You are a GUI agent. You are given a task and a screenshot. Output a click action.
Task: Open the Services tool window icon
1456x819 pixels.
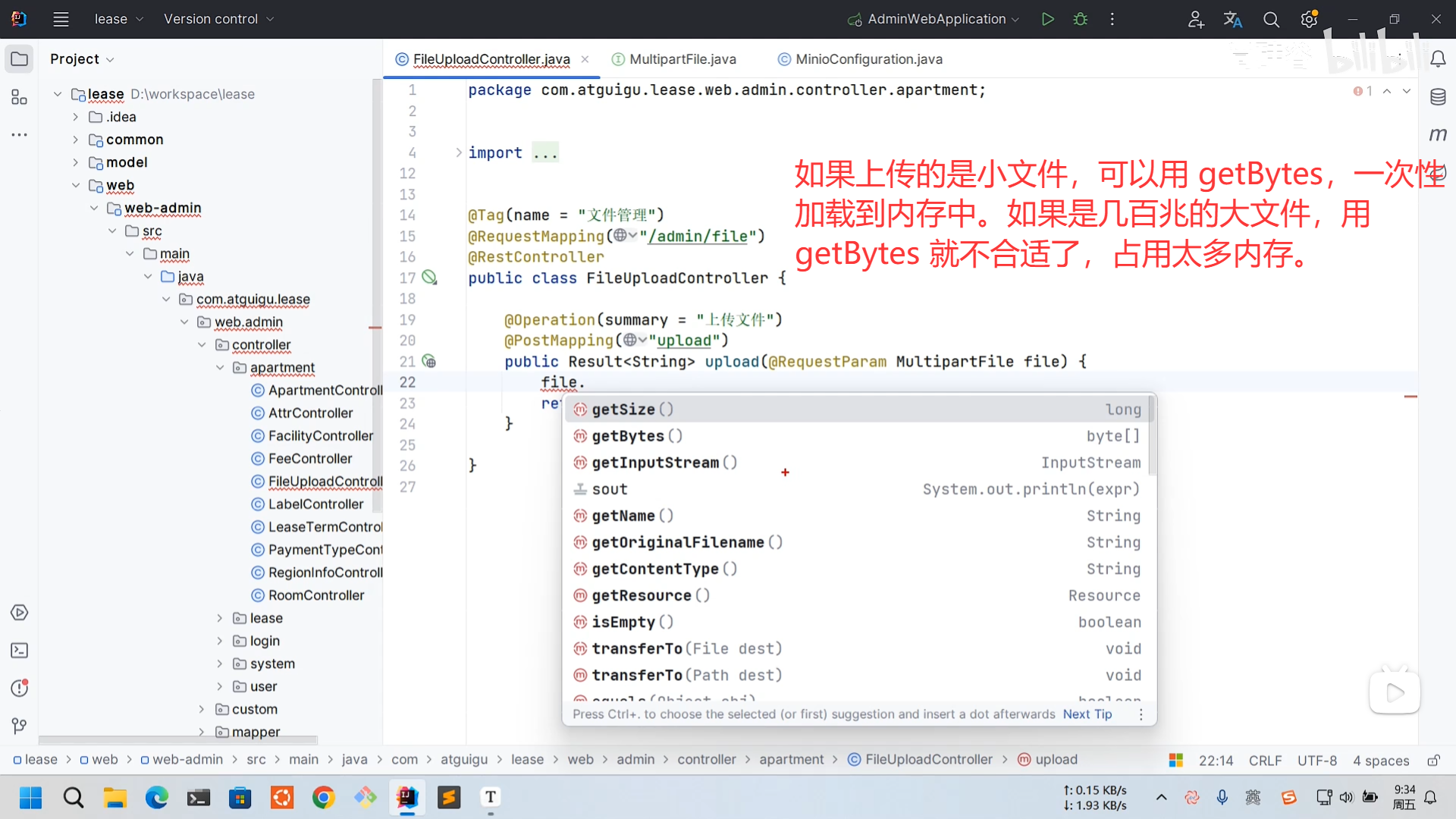tap(19, 612)
